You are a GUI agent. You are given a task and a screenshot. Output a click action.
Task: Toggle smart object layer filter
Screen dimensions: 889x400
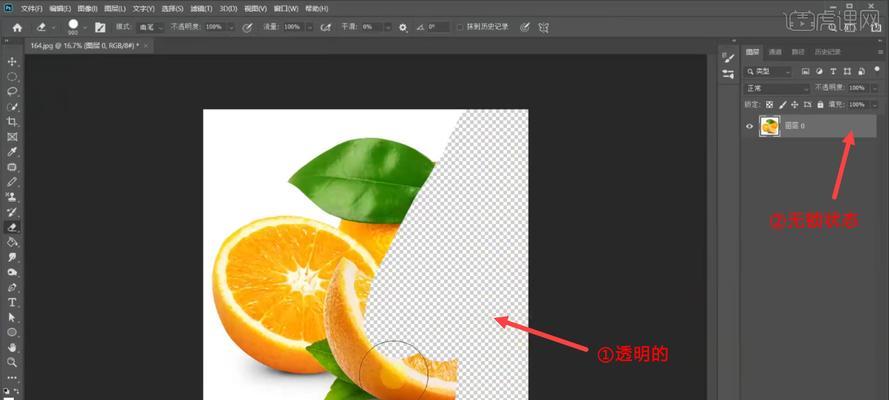pyautogui.click(x=861, y=71)
